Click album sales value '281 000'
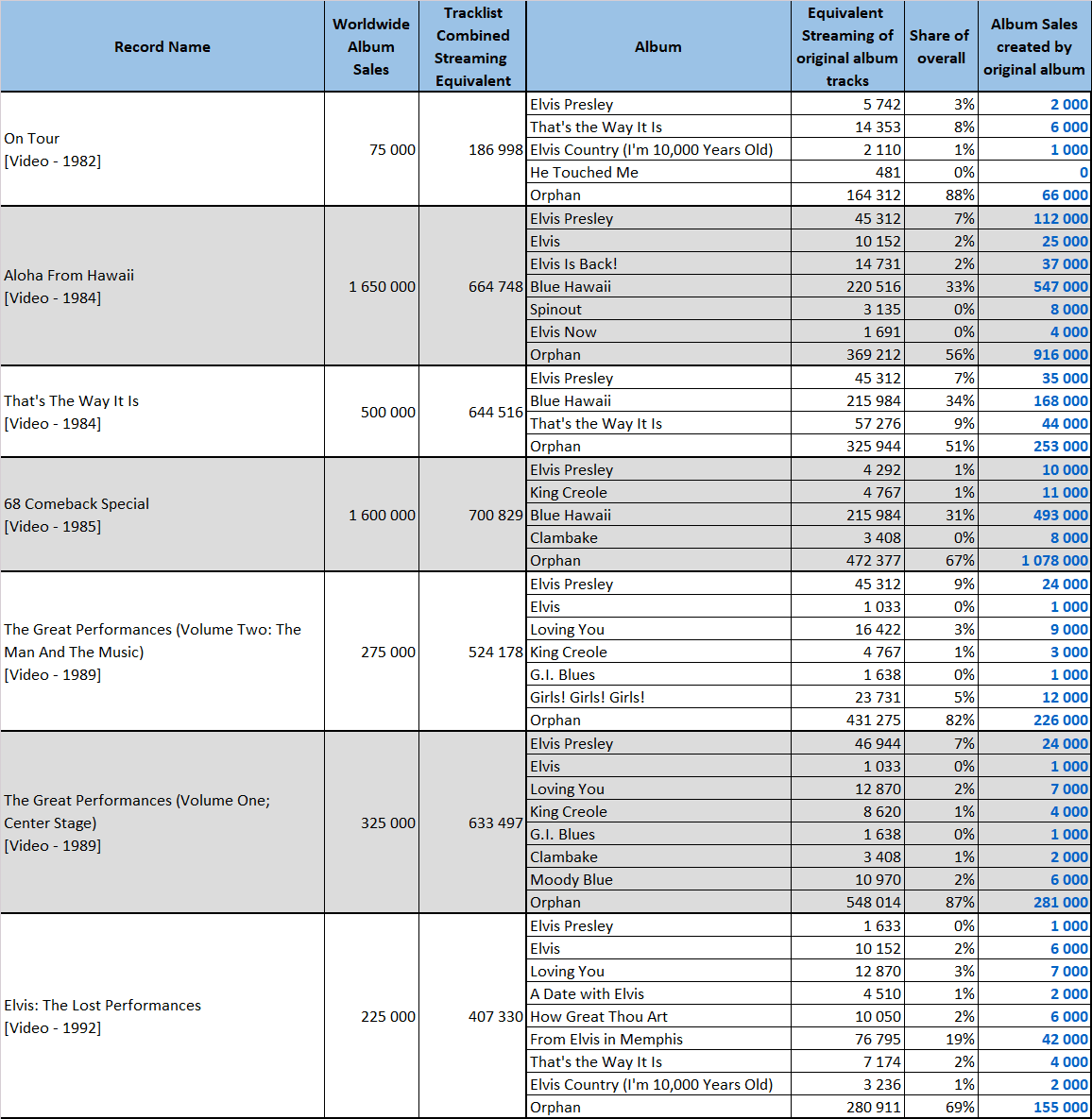 pos(1061,902)
